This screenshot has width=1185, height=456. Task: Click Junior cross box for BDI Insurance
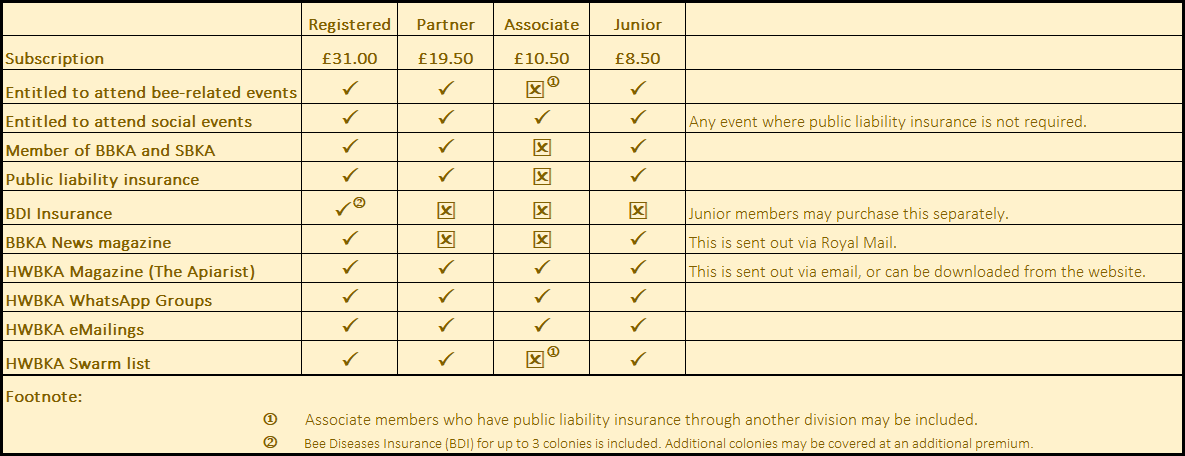pos(638,211)
